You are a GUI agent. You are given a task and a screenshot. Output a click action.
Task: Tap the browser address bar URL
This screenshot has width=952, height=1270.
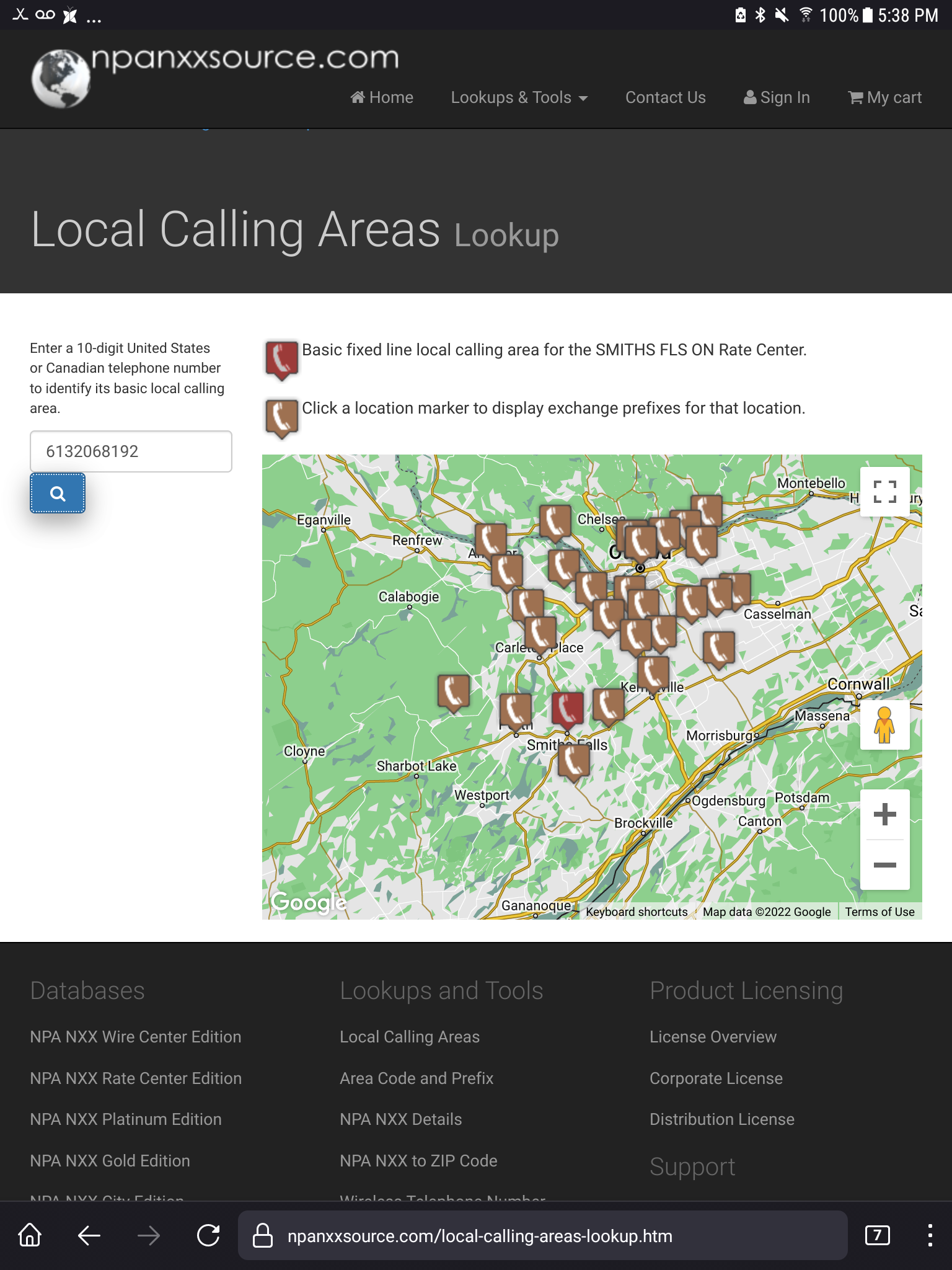(x=480, y=1236)
